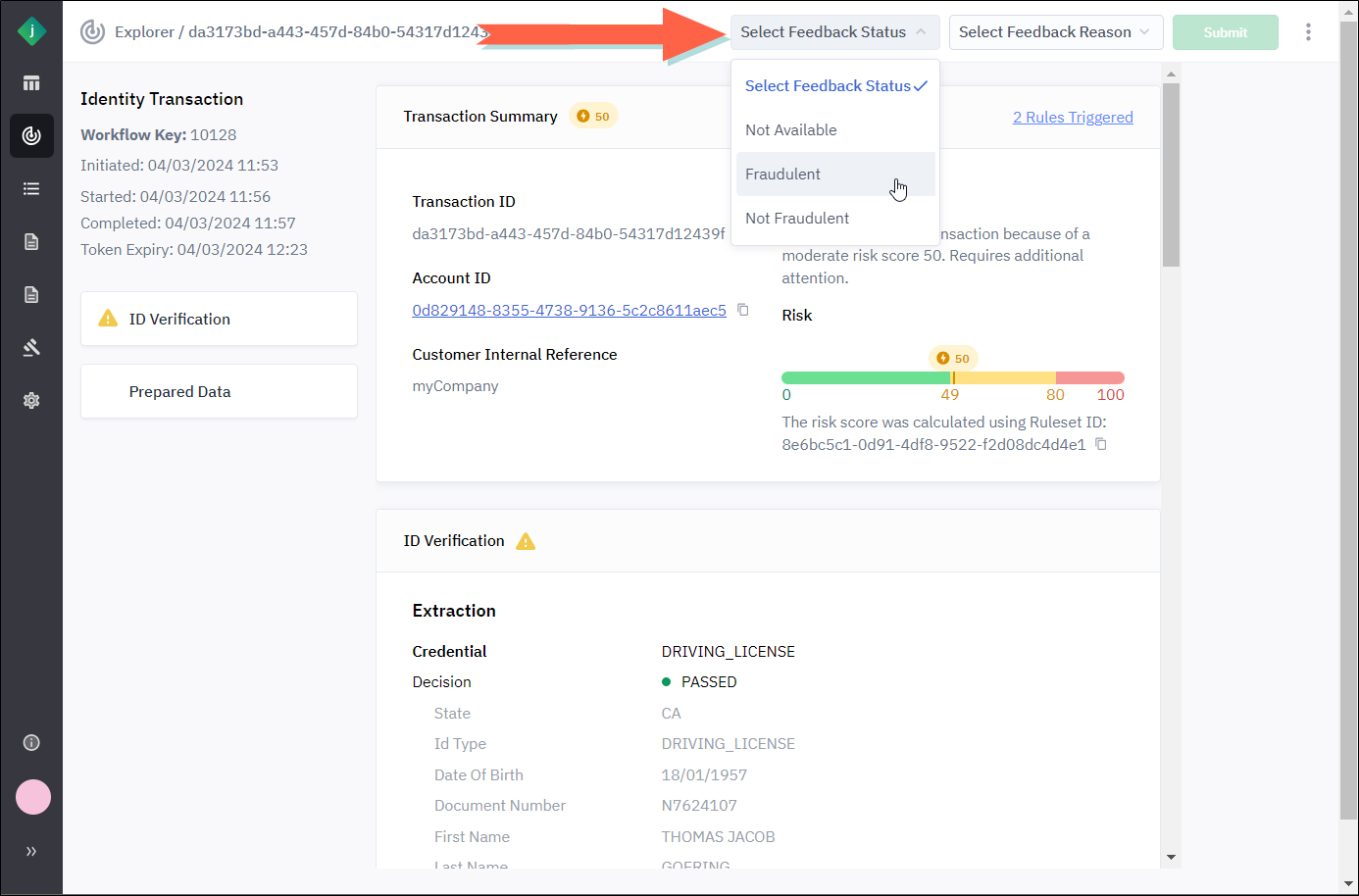Click the gavel rules icon in sidebar
The width and height of the screenshot is (1359, 896).
pyautogui.click(x=31, y=347)
